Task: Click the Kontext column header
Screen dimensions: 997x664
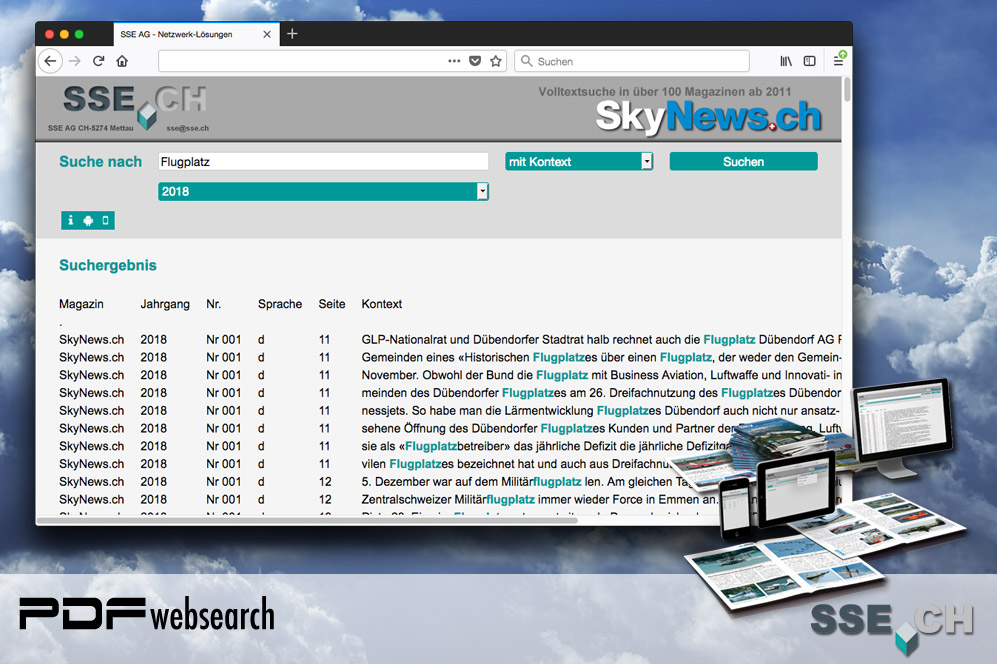Action: coord(382,304)
